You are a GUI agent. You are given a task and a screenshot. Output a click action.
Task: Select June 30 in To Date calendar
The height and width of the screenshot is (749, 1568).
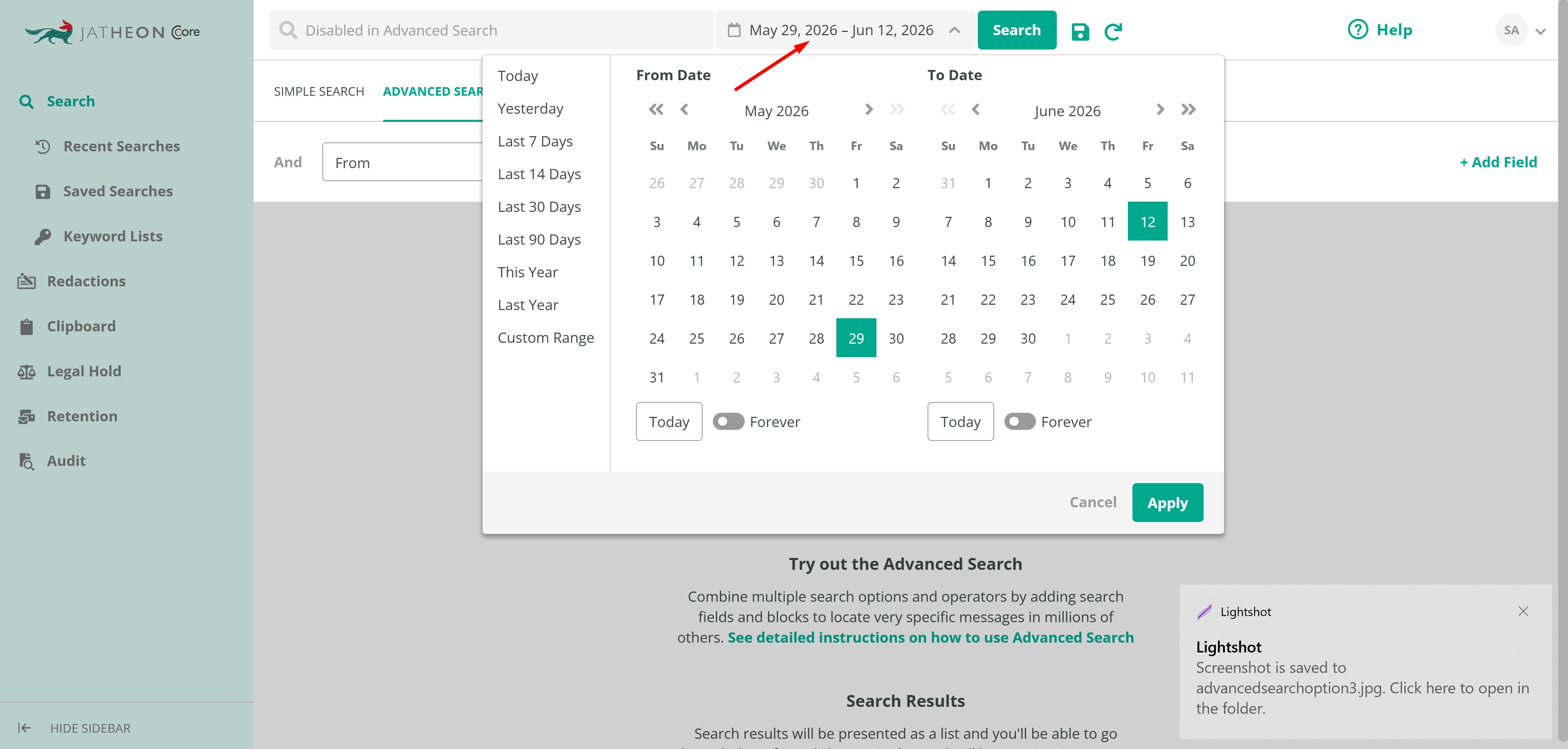pyautogui.click(x=1027, y=338)
